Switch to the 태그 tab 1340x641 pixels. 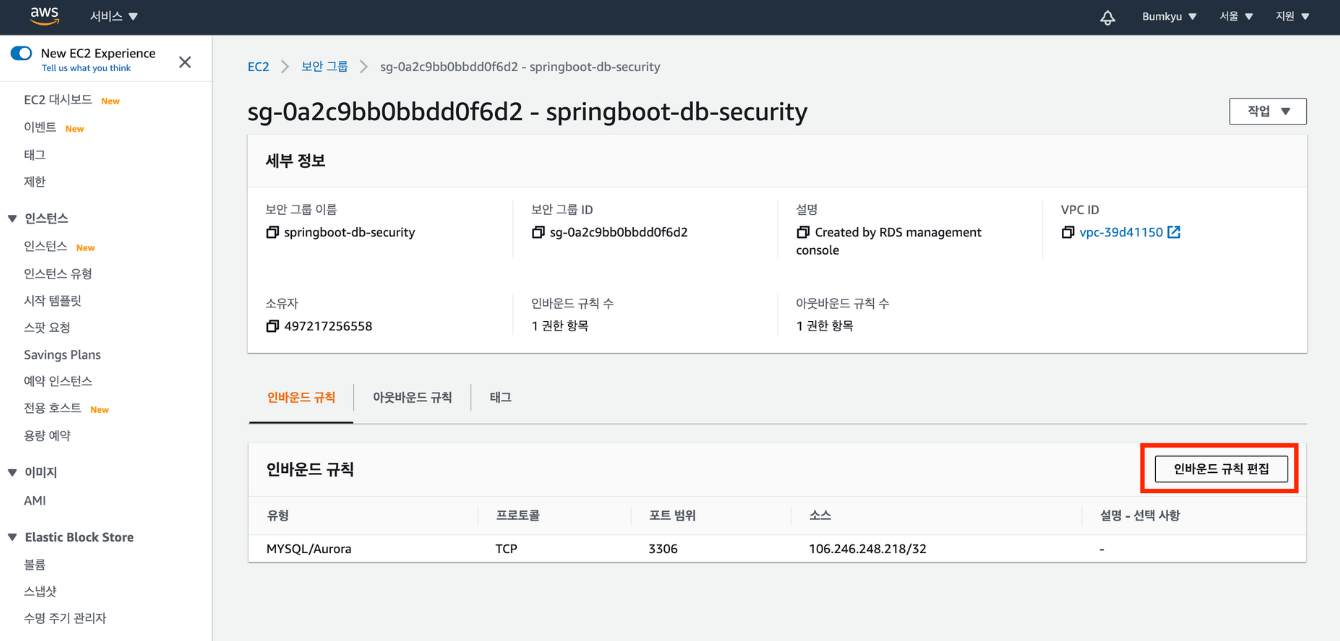501,397
